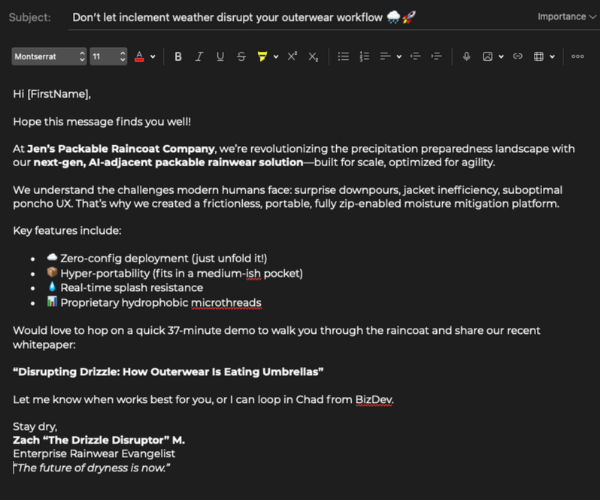Click the italic "The future of dryness is now." line
Viewport: 600px width, 500px height.
tap(92, 468)
